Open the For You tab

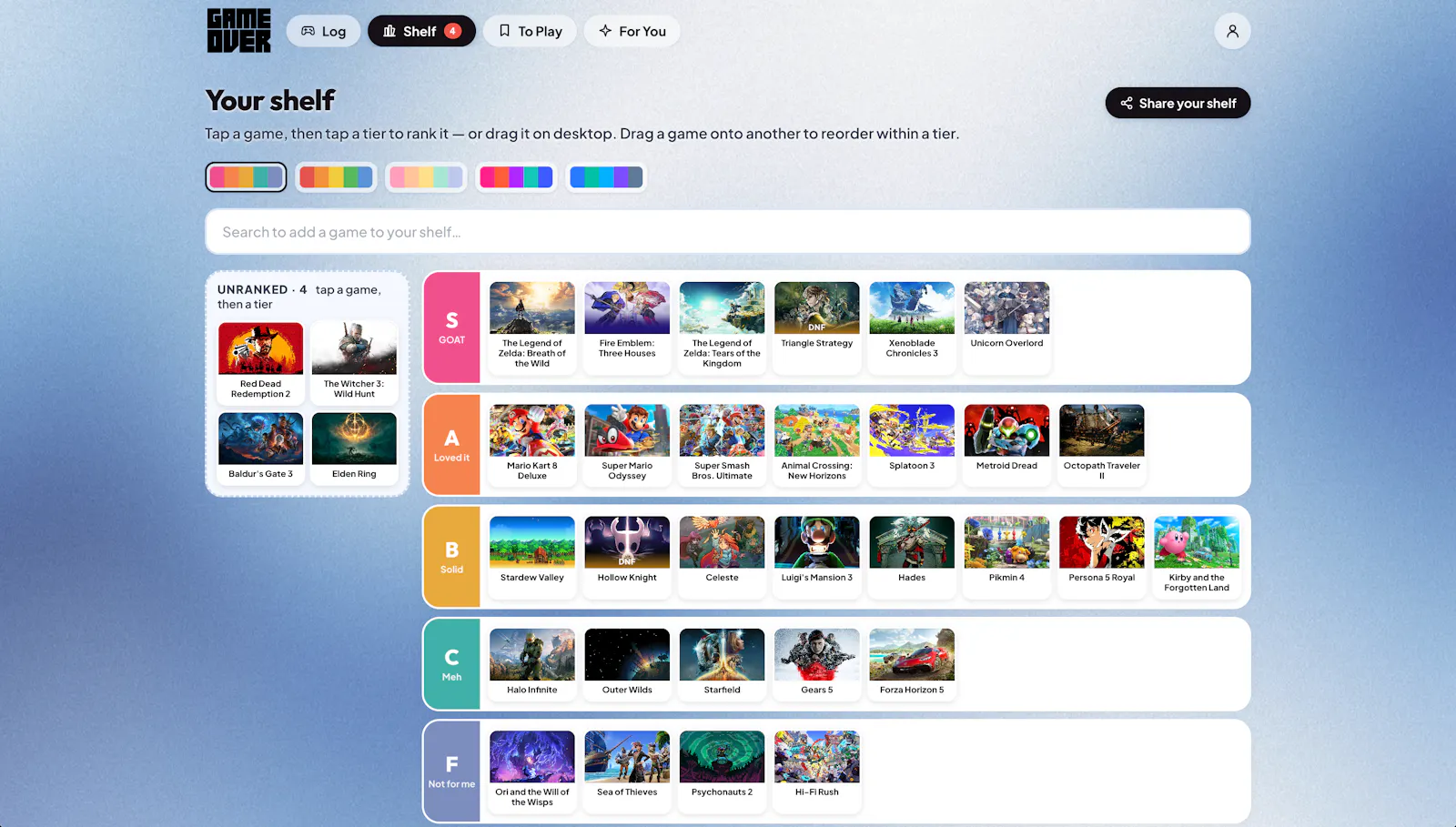pyautogui.click(x=632, y=31)
